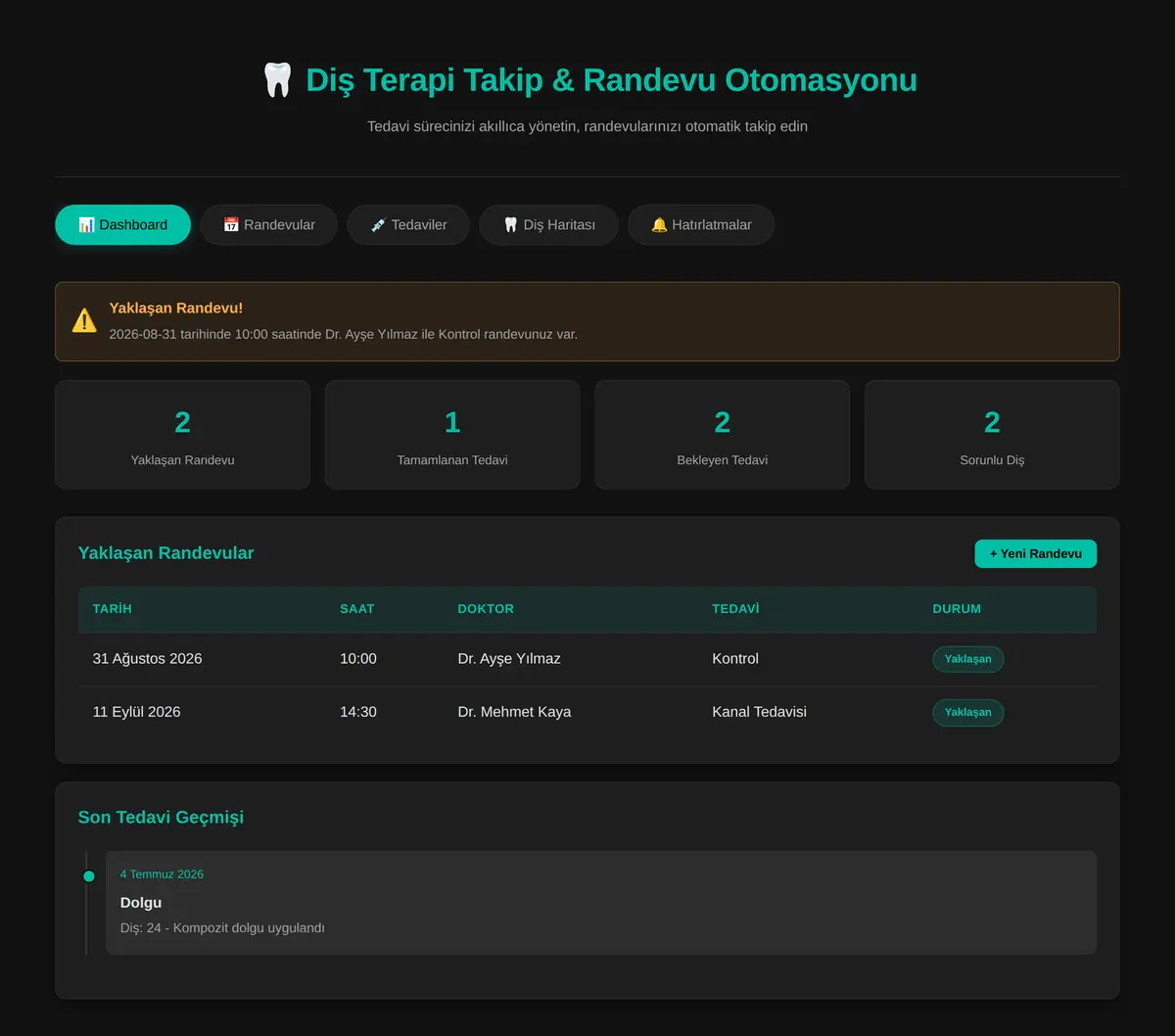Open the Tedaviler tab
This screenshot has width=1175, height=1036.
[408, 224]
